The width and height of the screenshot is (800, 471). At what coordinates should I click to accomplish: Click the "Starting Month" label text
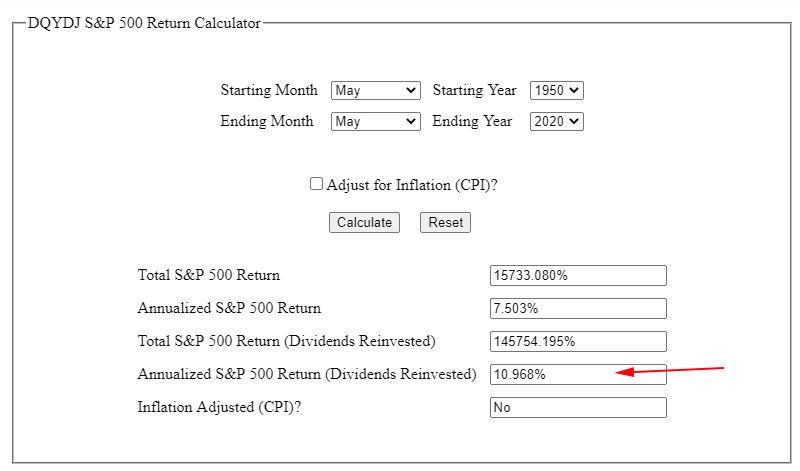(x=269, y=90)
